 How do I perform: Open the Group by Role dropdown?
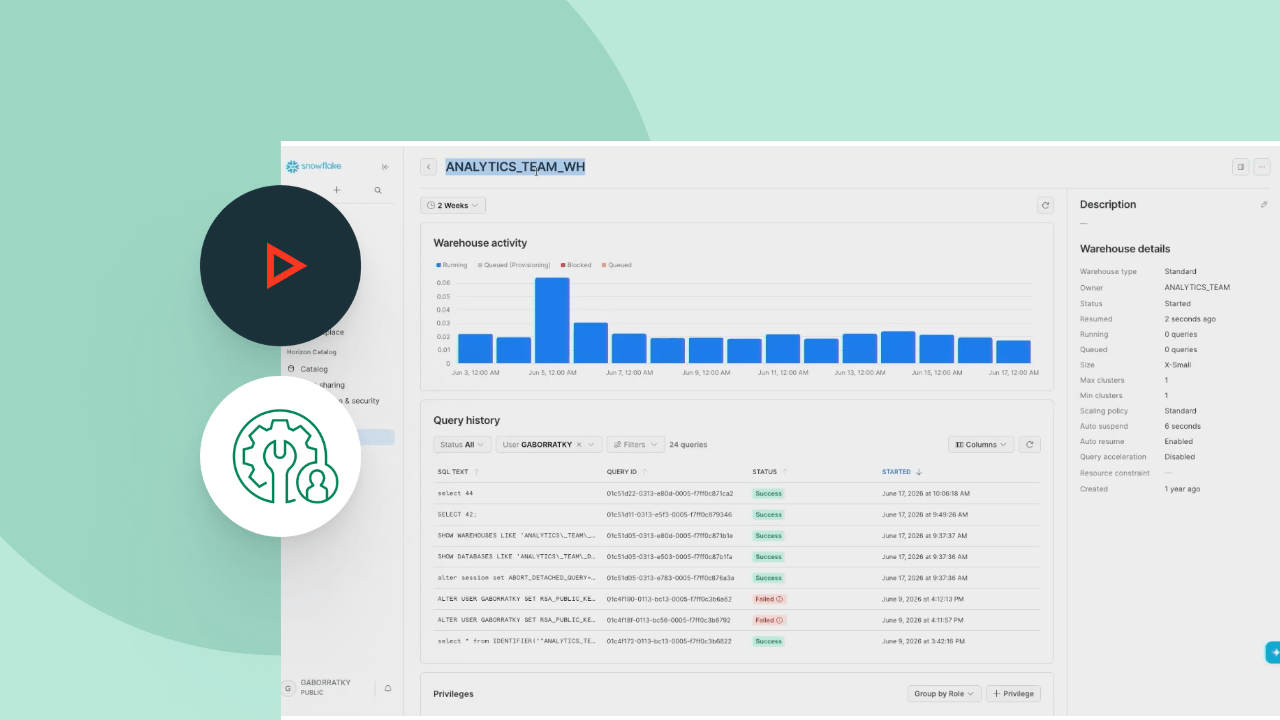pyautogui.click(x=944, y=693)
